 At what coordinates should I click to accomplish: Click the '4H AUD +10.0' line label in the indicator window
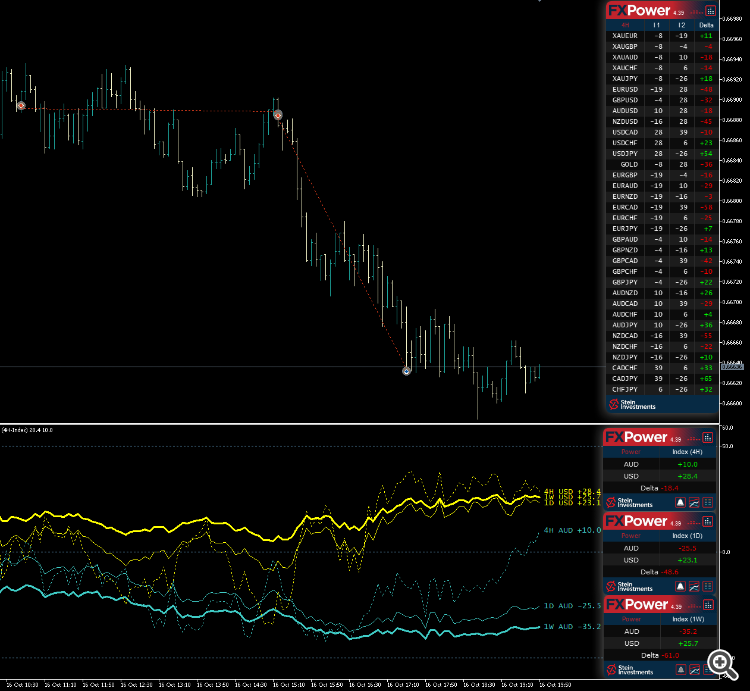pos(572,530)
